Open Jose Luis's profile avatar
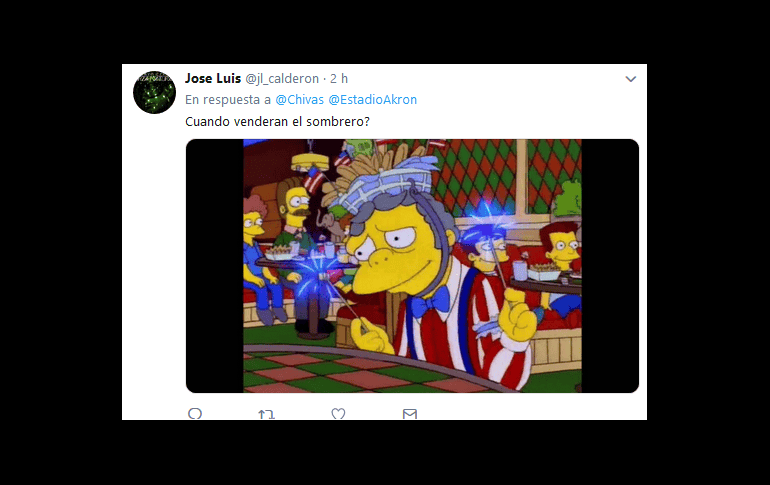The height and width of the screenshot is (485, 770). [154, 92]
